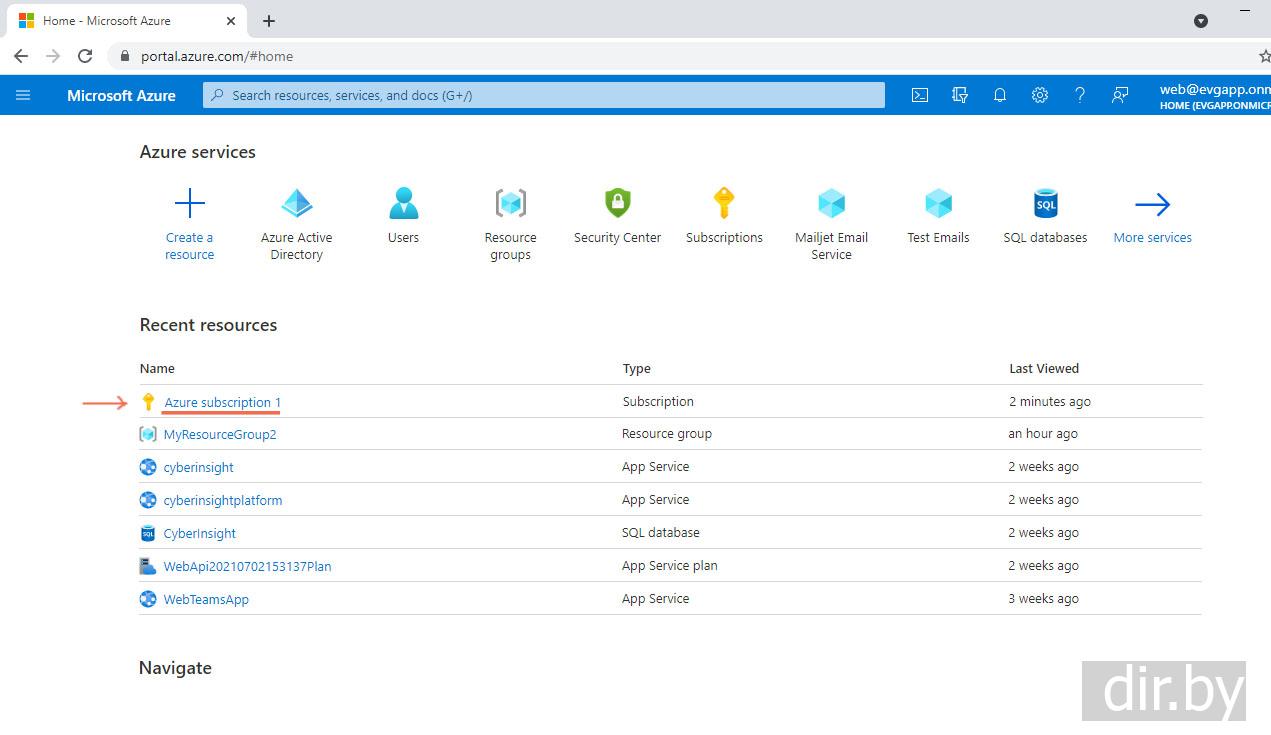The height and width of the screenshot is (735, 1271).
Task: Open the Directories and subscriptions filter icon
Action: (960, 95)
